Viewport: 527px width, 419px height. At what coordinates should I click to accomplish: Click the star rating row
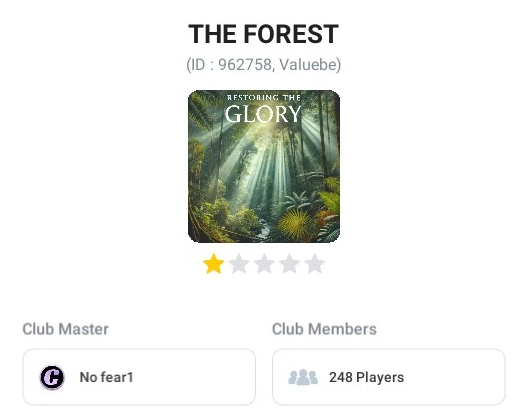264,264
